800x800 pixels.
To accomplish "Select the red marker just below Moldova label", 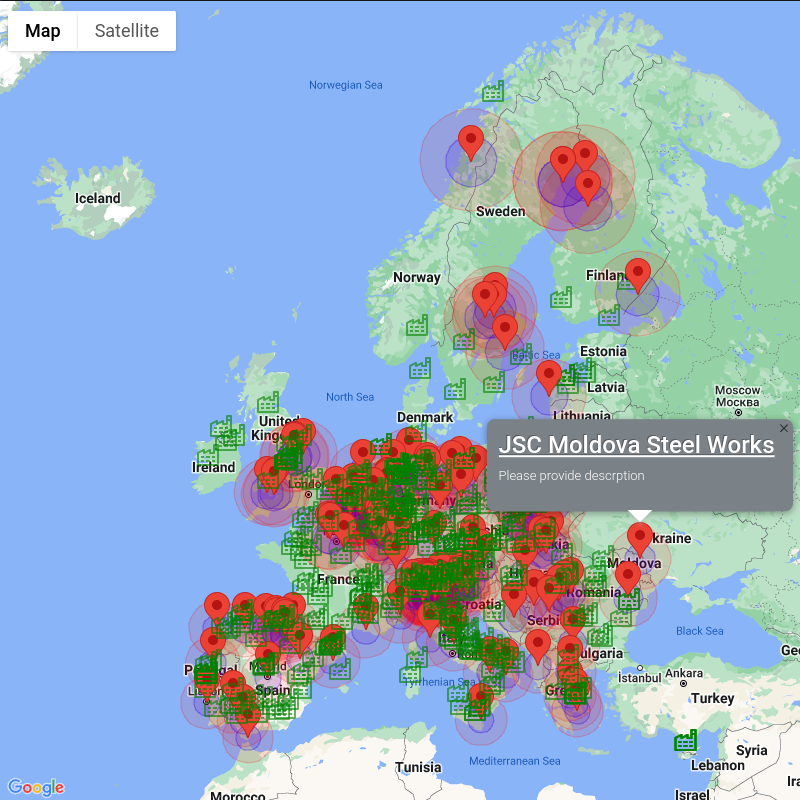I will (x=628, y=577).
